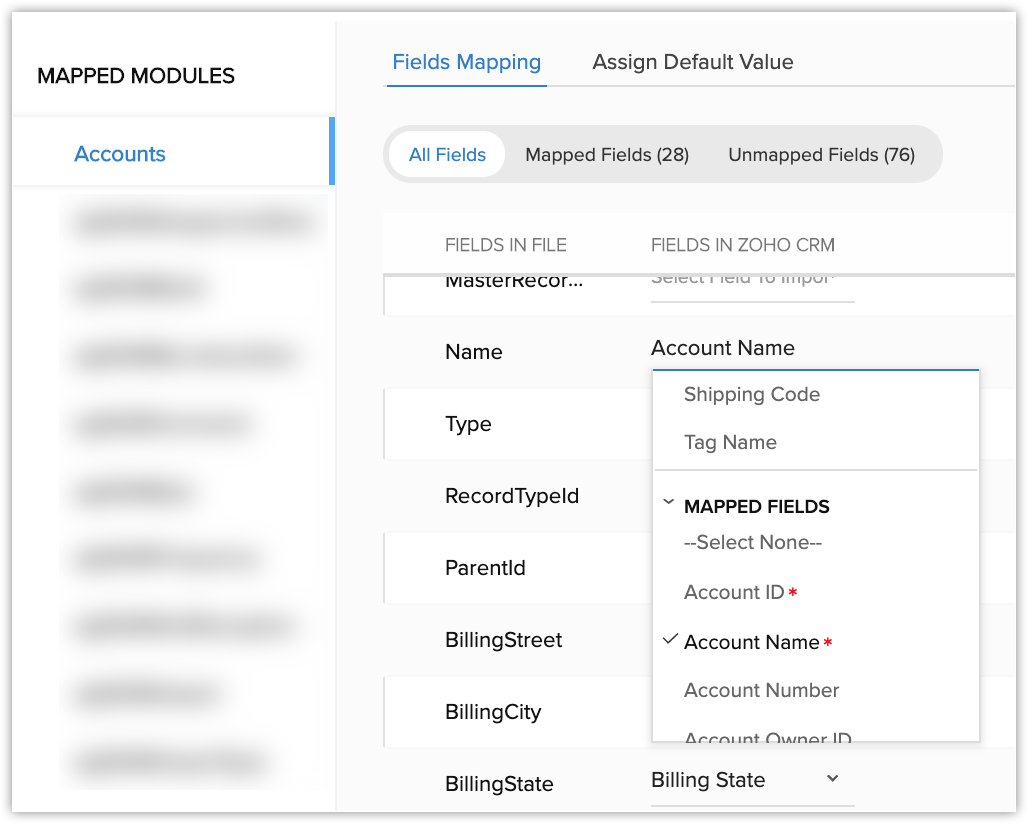
Task: Choose Account Number option
Action: pos(761,691)
